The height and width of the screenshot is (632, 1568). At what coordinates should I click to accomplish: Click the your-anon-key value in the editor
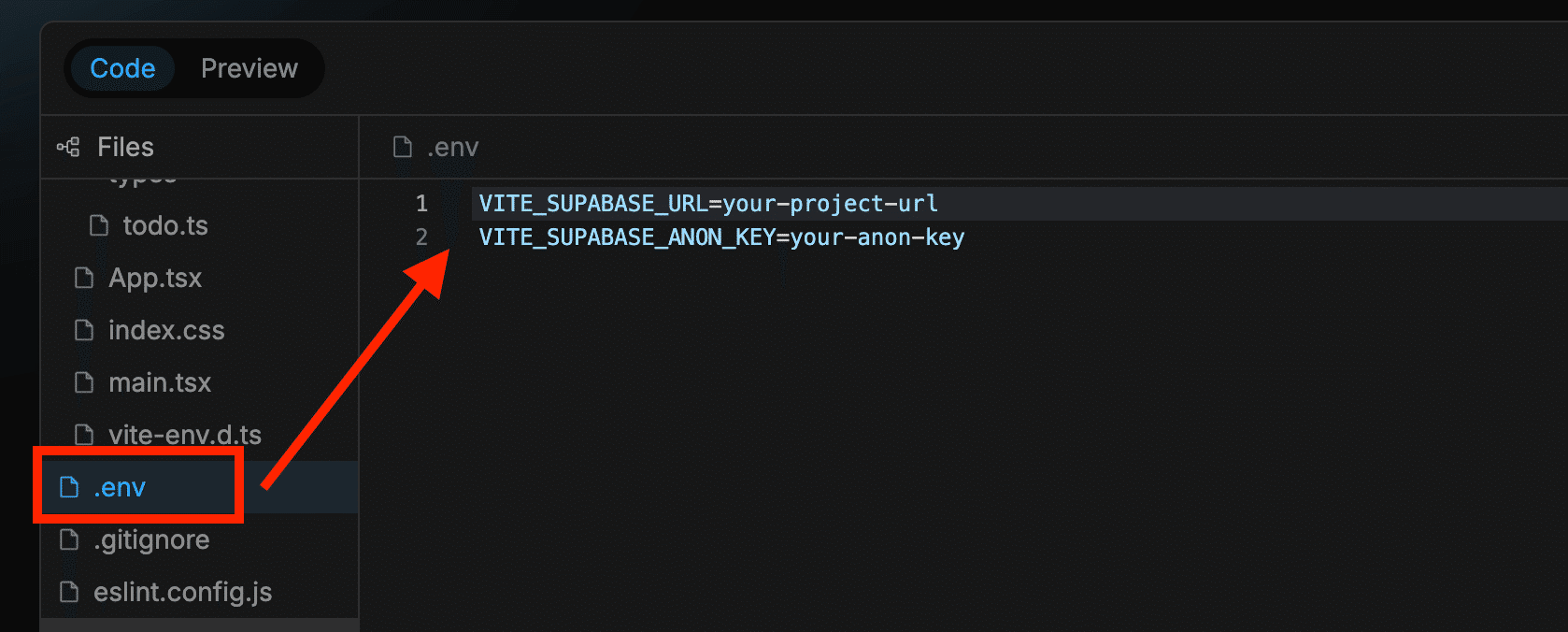877,237
